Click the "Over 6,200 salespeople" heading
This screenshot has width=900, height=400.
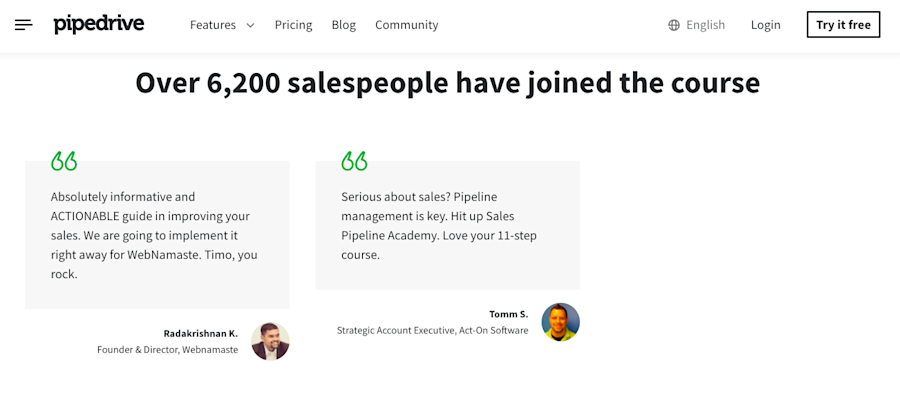448,83
